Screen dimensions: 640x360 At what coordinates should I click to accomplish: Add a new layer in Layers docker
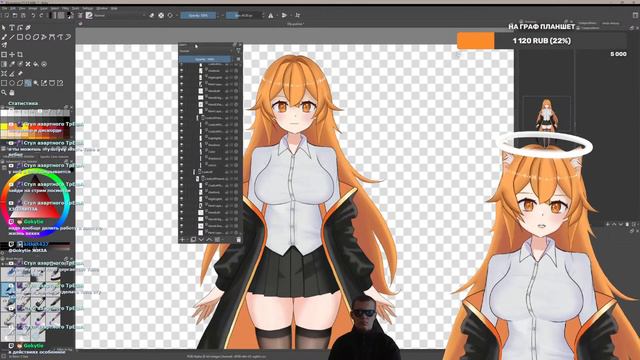(x=183, y=240)
